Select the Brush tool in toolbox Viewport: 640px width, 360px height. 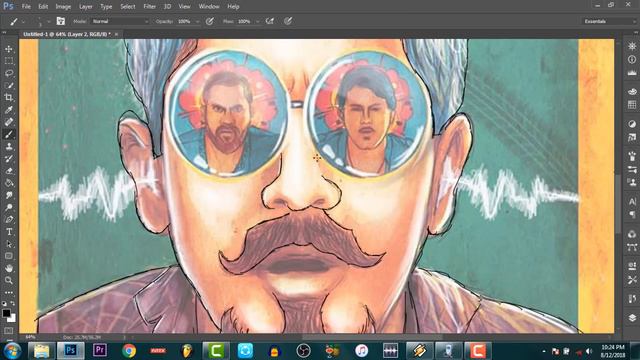[9, 134]
